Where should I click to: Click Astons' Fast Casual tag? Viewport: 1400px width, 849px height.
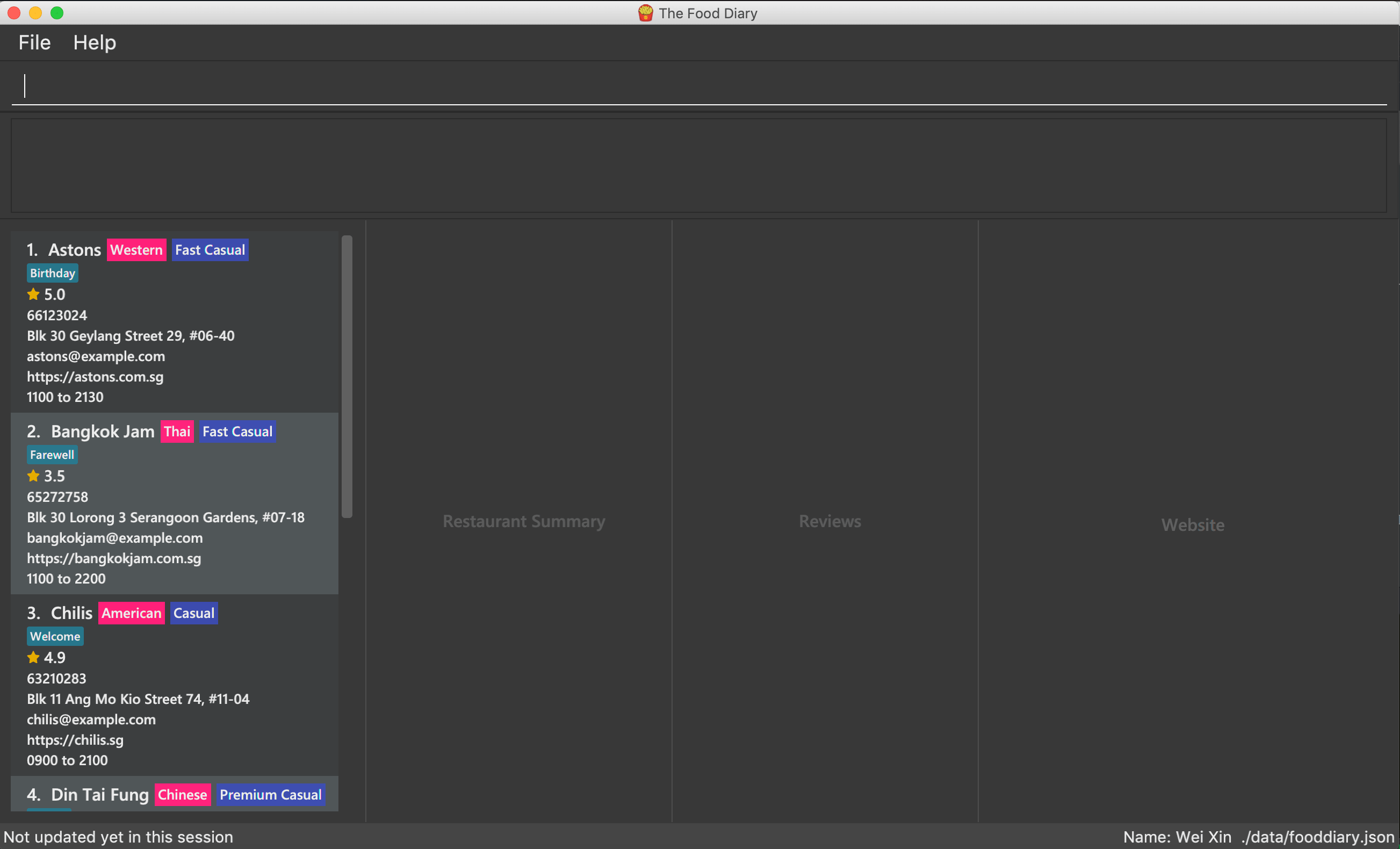coord(210,250)
